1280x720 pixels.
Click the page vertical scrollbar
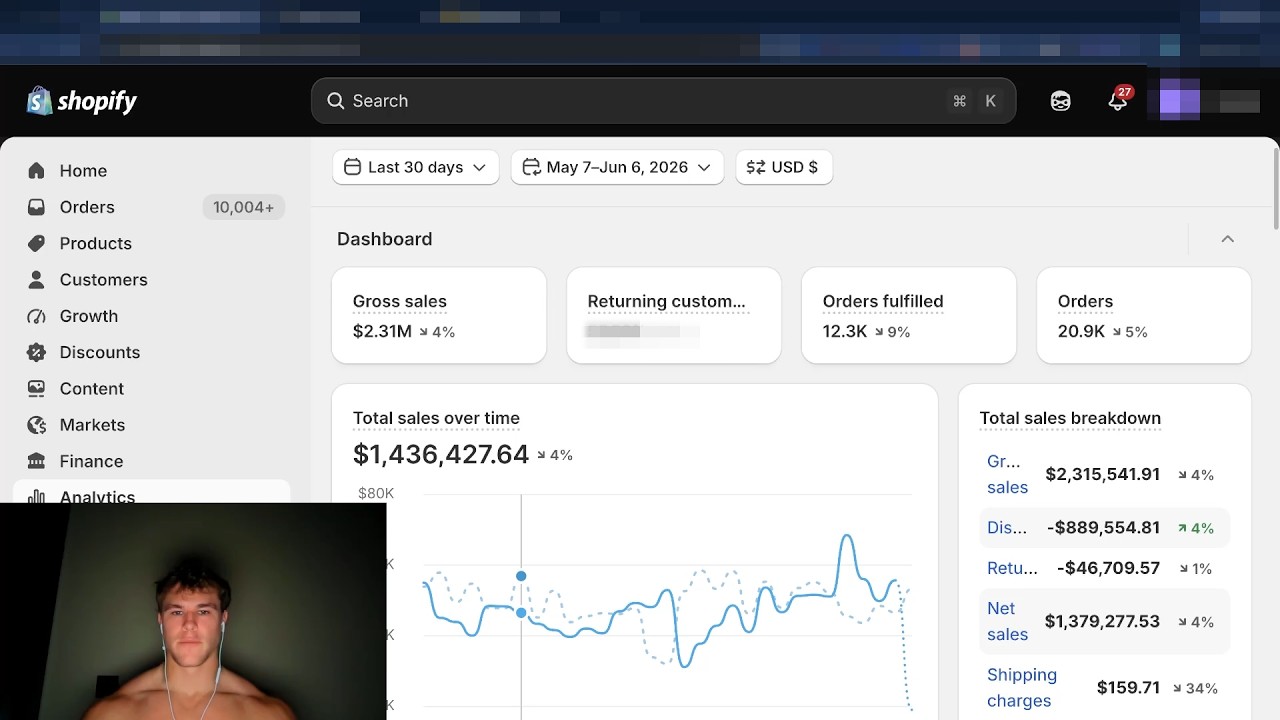coord(1275,187)
